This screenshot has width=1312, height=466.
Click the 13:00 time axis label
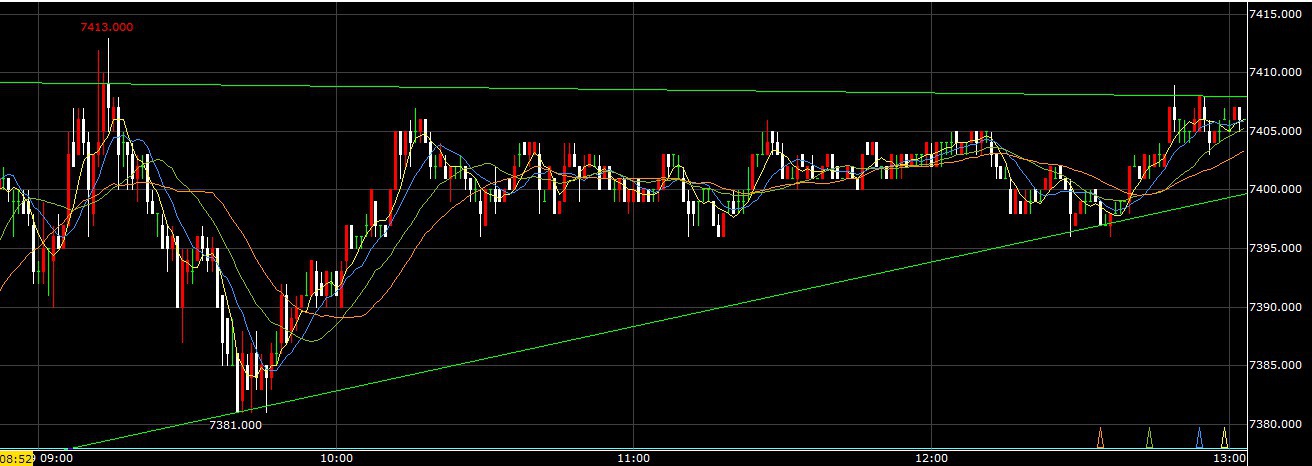tap(1230, 458)
